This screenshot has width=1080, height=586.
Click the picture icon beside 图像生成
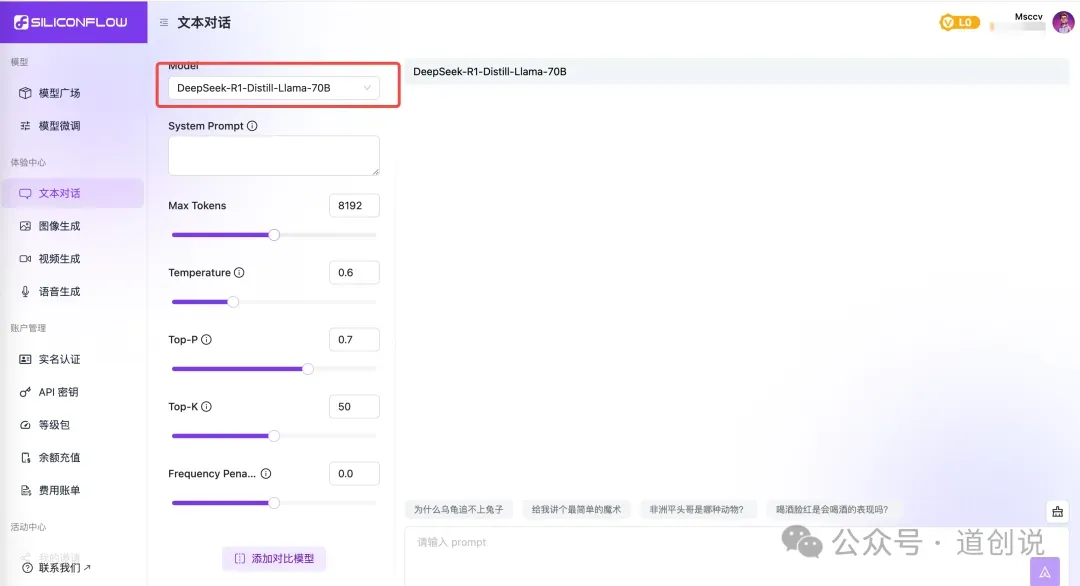click(25, 226)
